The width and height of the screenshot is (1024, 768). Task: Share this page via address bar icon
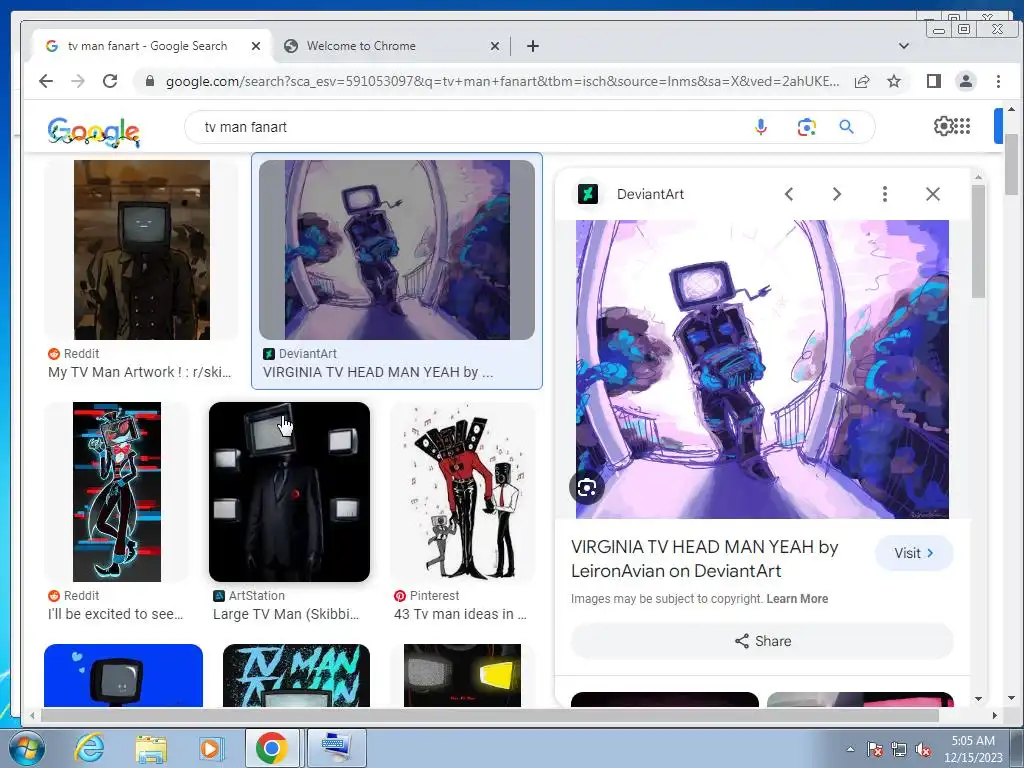coord(862,81)
